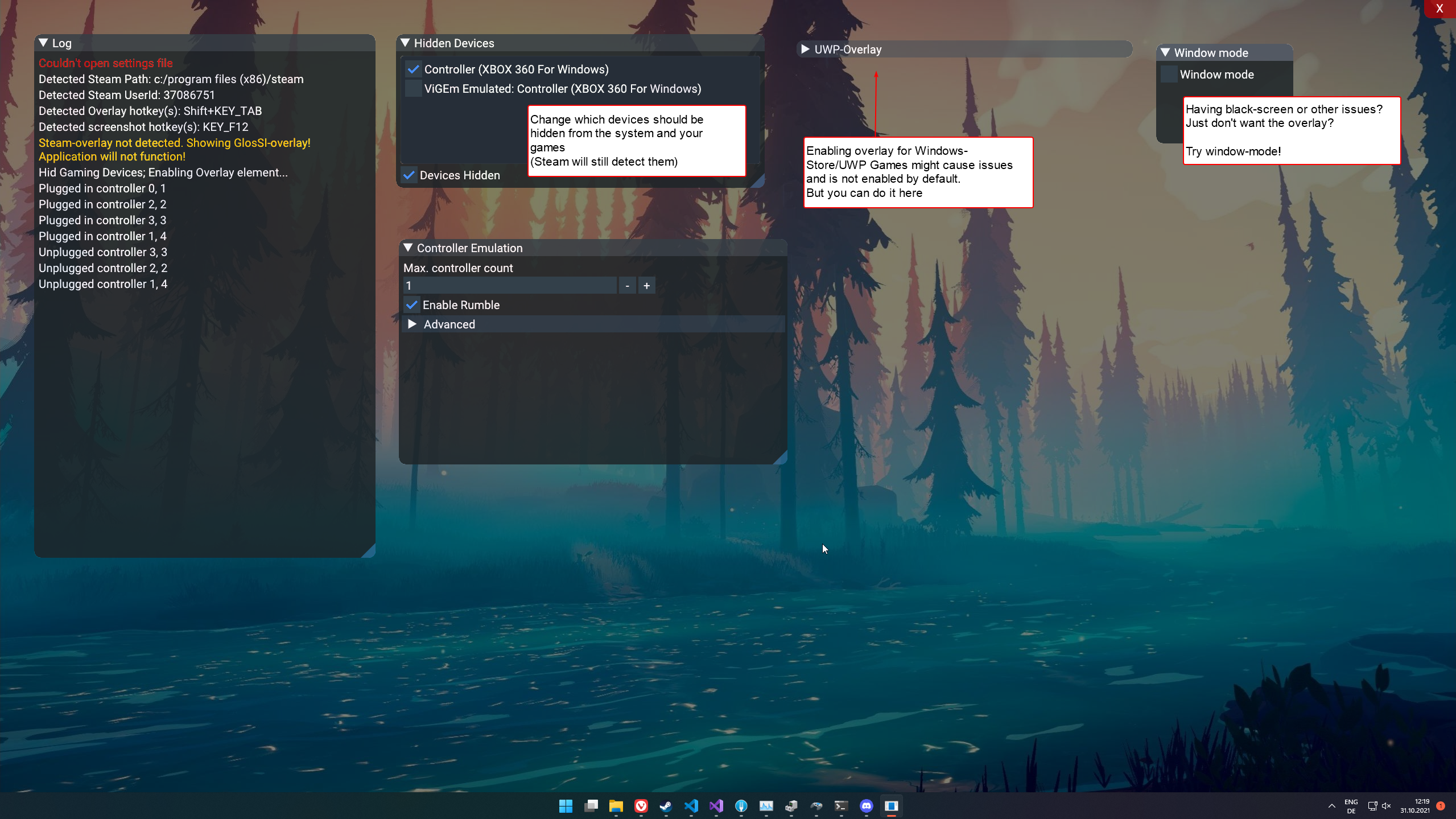Image resolution: width=1456 pixels, height=819 pixels.
Task: Enable the Window mode checkbox
Action: click(x=1169, y=75)
